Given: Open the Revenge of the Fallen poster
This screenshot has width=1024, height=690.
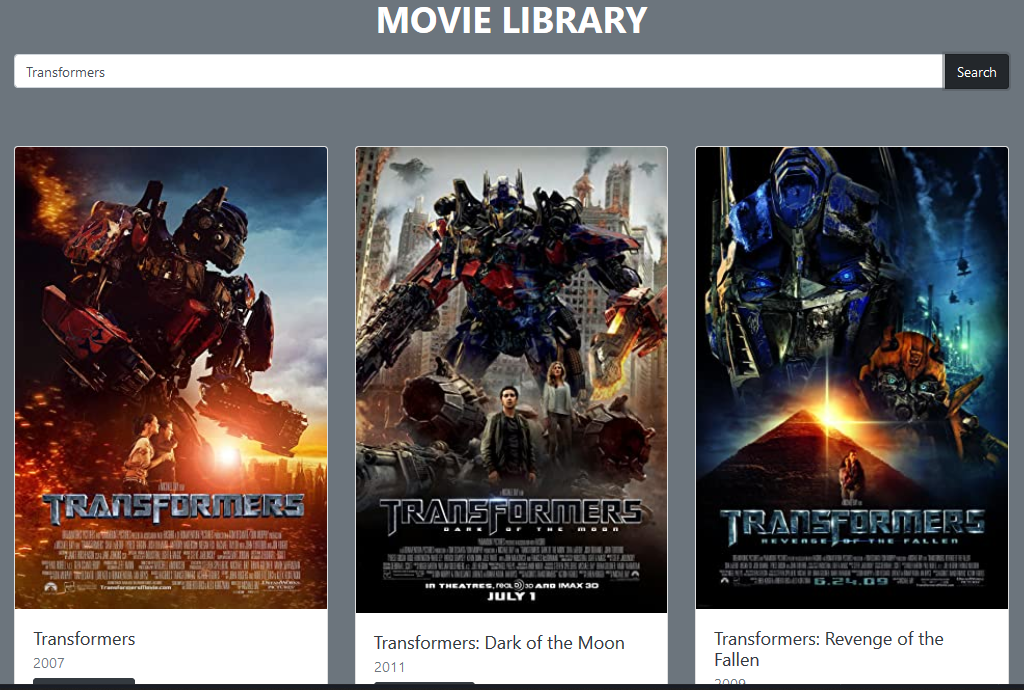Looking at the screenshot, I should pyautogui.click(x=852, y=378).
